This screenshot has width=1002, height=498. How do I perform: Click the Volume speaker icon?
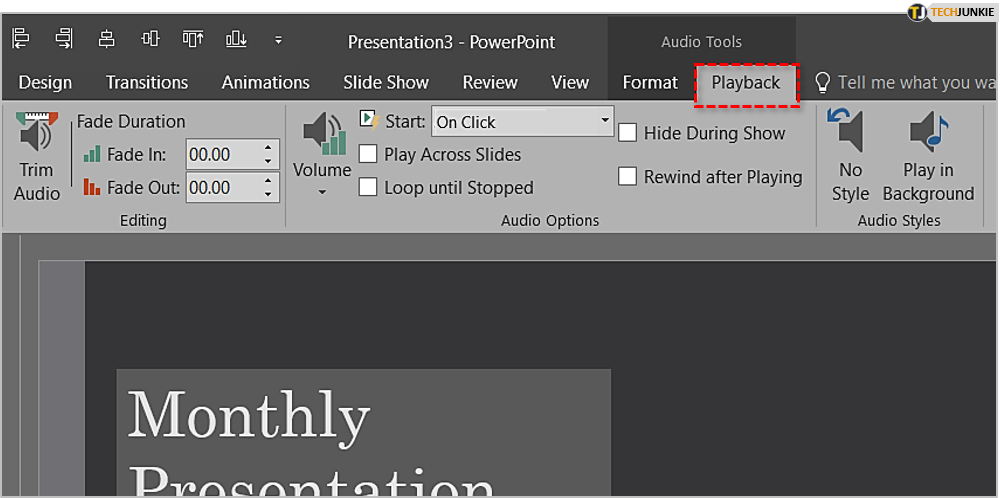coord(324,133)
